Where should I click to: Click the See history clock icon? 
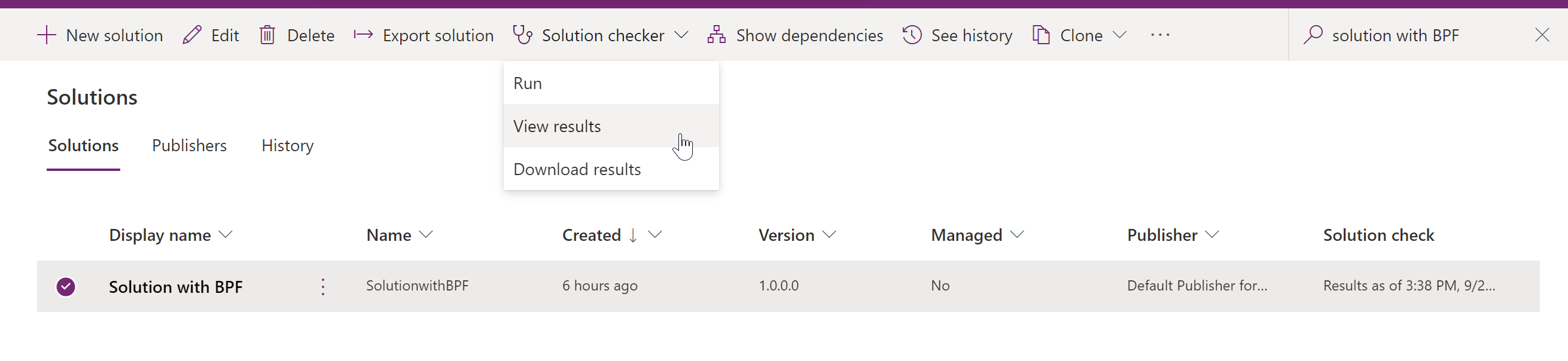point(911,35)
